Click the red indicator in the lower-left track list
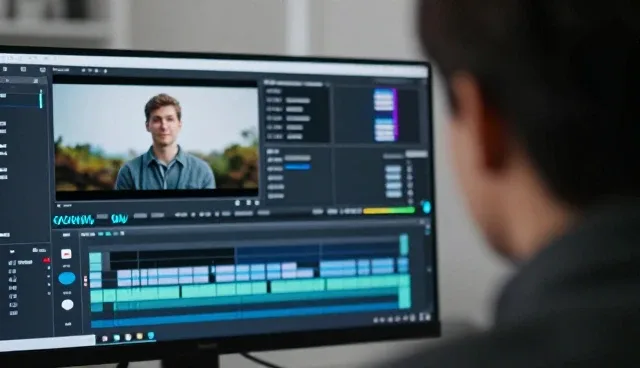Image resolution: width=640 pixels, height=368 pixels. (47, 260)
